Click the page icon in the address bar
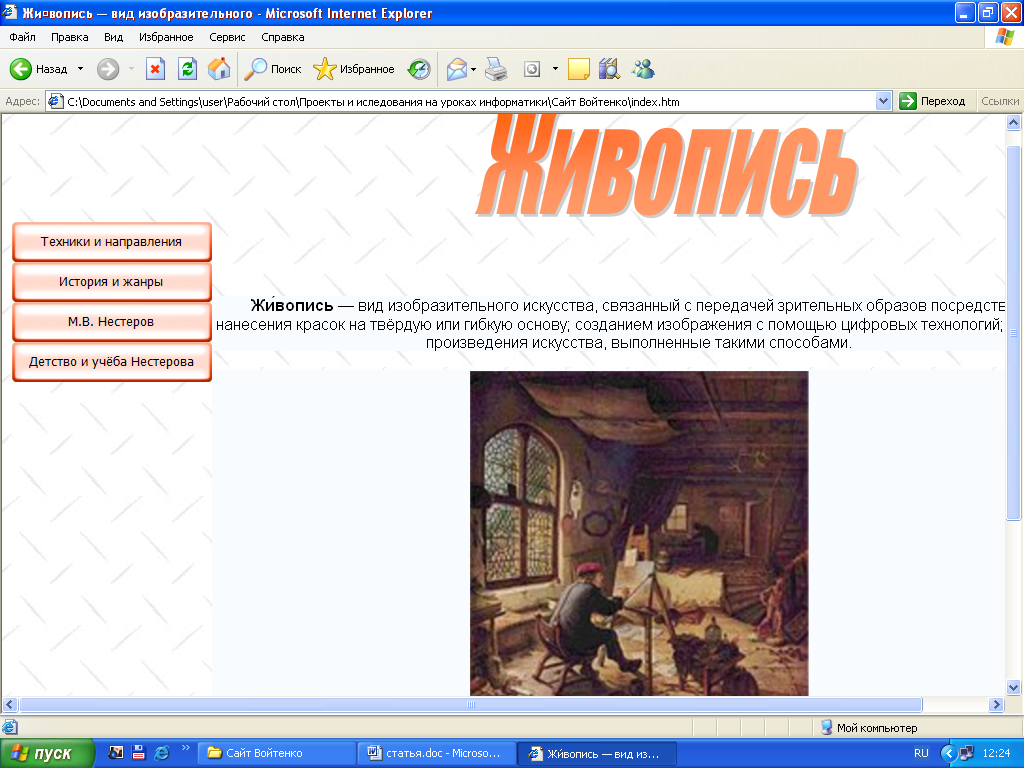Viewport: 1024px width, 768px height. click(56, 101)
